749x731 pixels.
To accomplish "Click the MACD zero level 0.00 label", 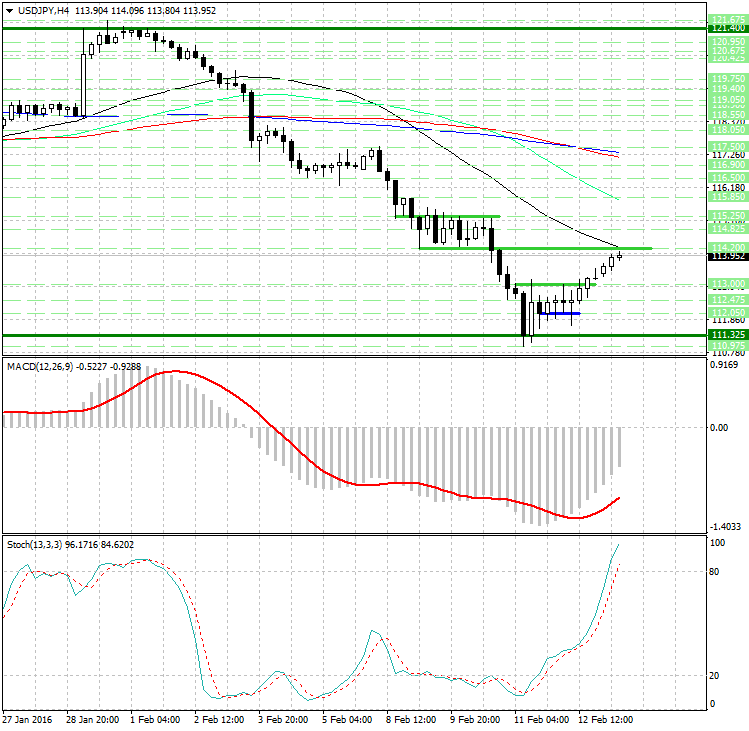I will 719,428.
